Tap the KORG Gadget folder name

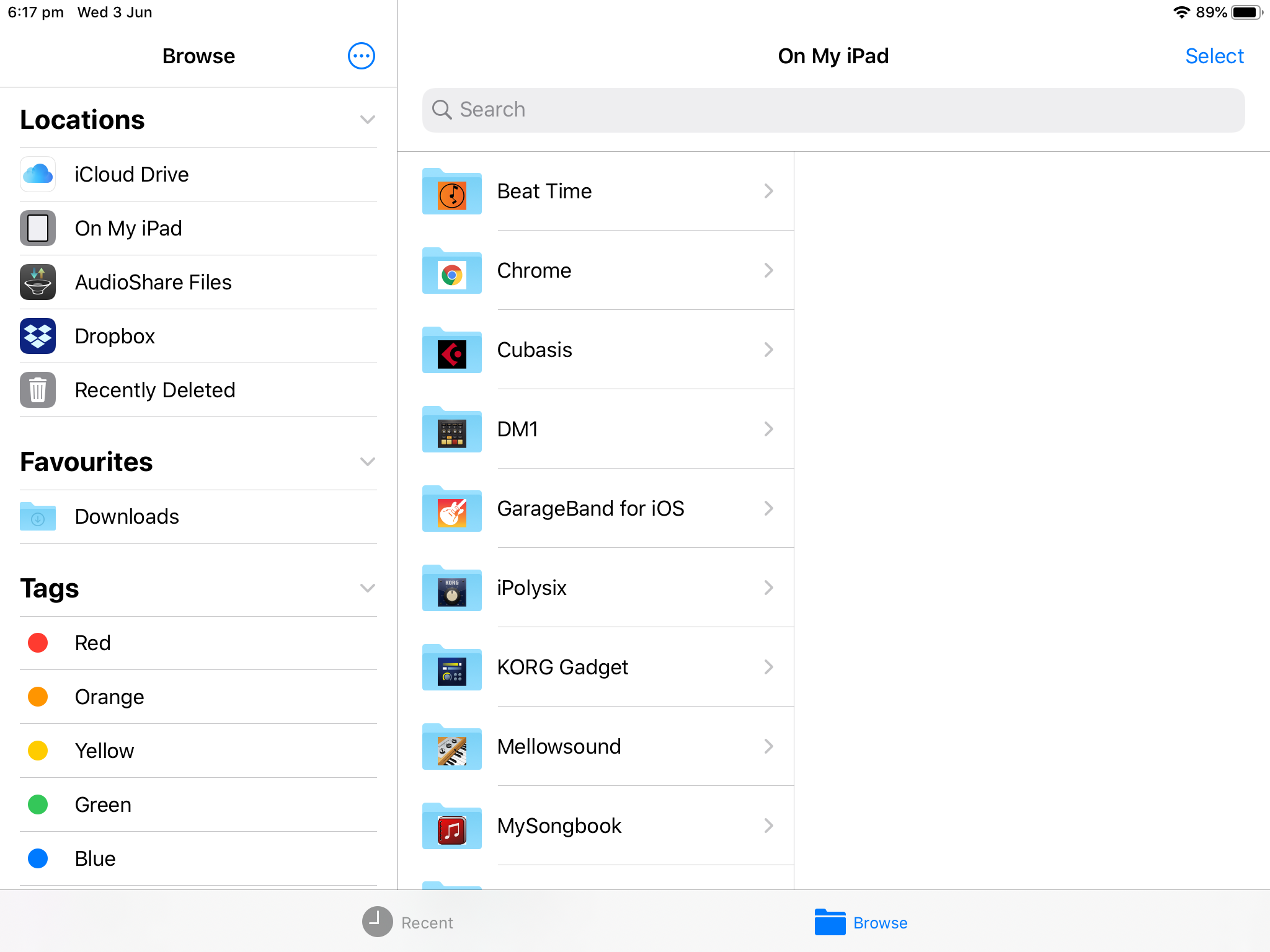tap(562, 668)
